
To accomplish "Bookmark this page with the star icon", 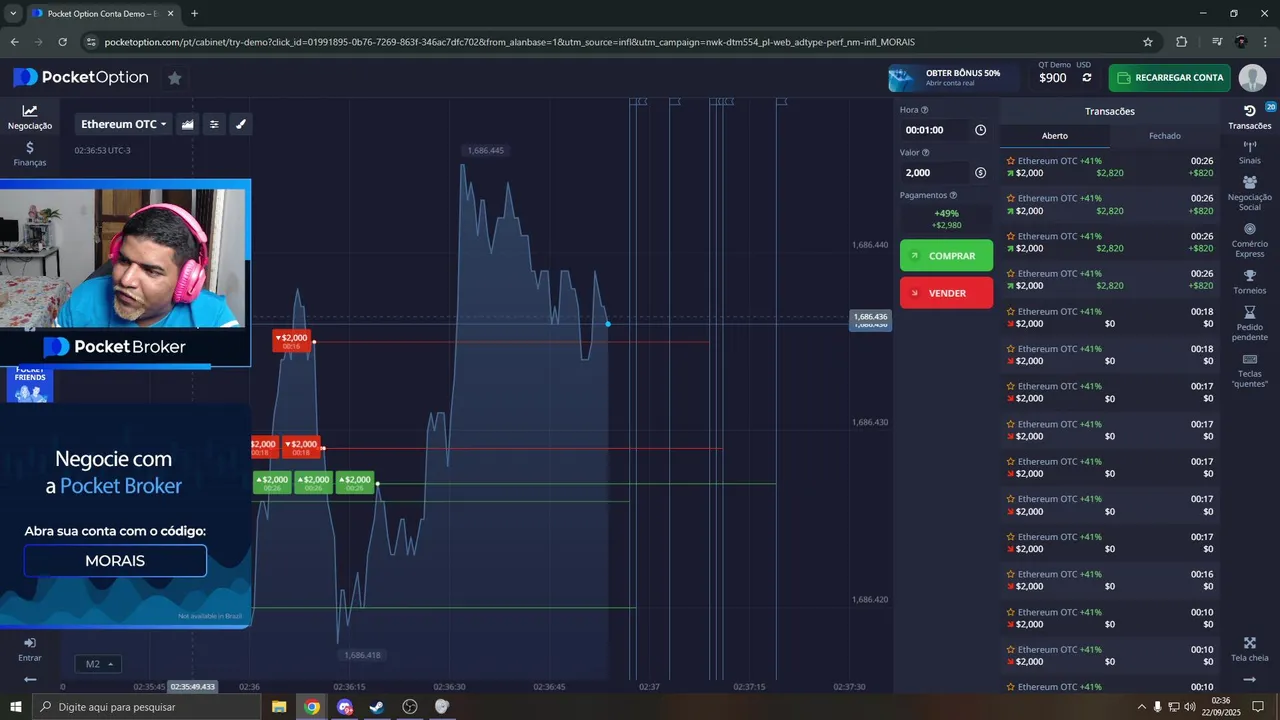I will [1148, 42].
